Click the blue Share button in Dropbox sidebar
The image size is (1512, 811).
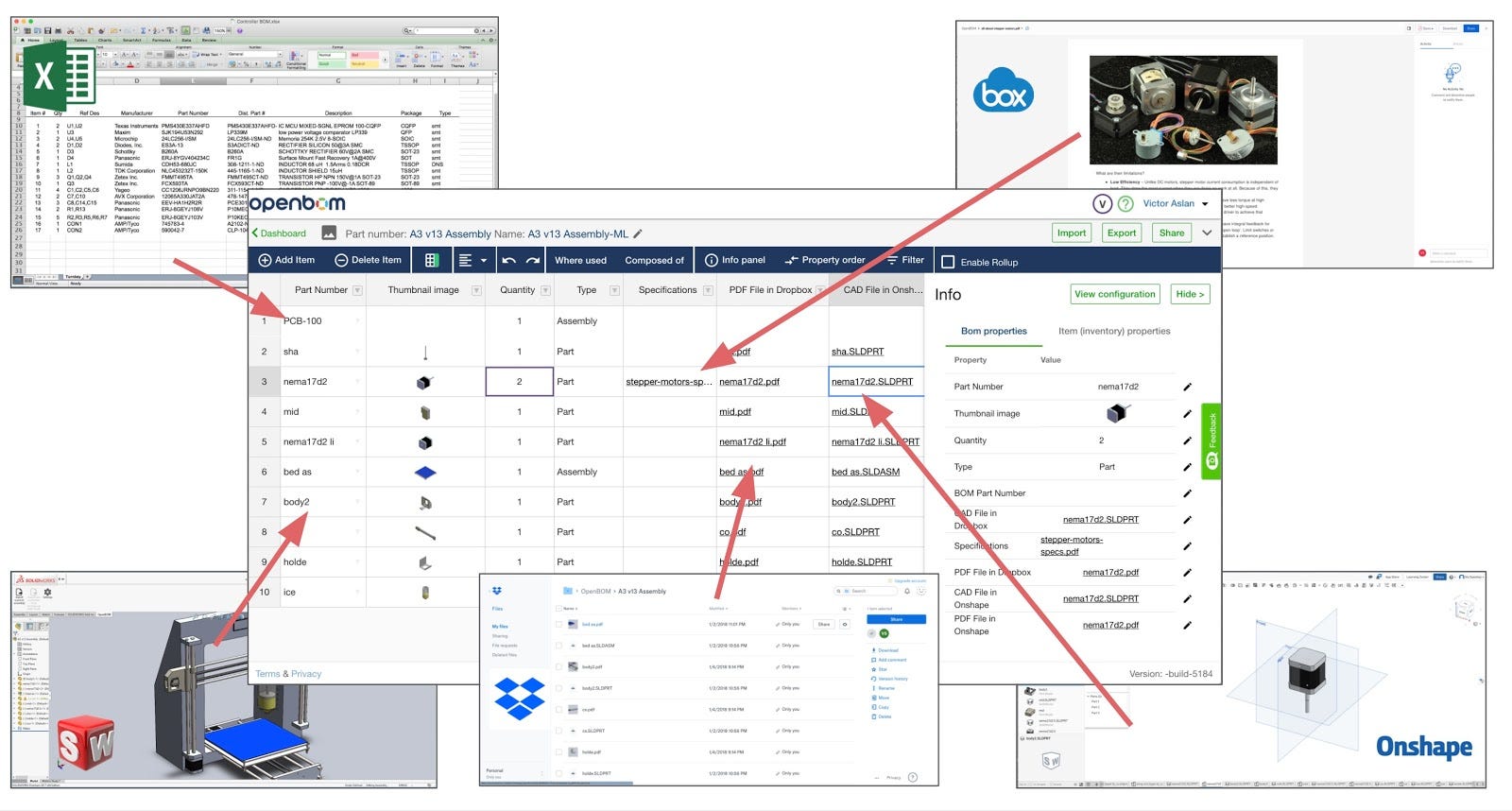(x=896, y=619)
